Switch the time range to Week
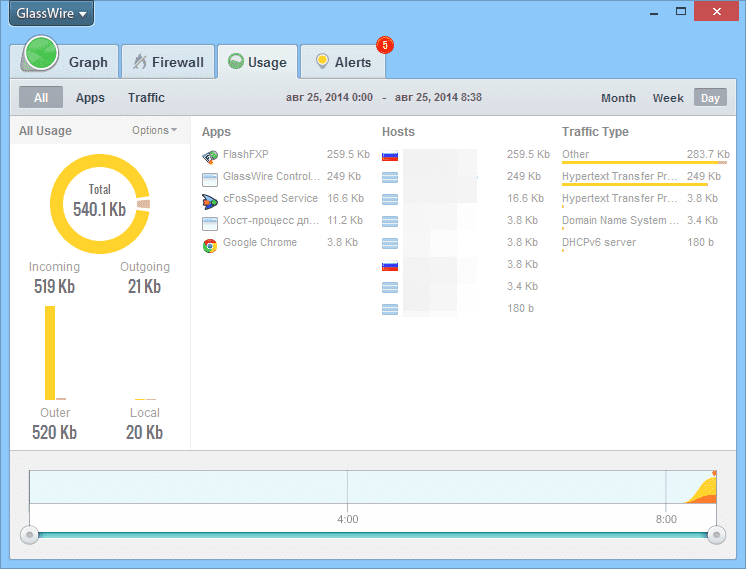The image size is (746, 569). (668, 98)
